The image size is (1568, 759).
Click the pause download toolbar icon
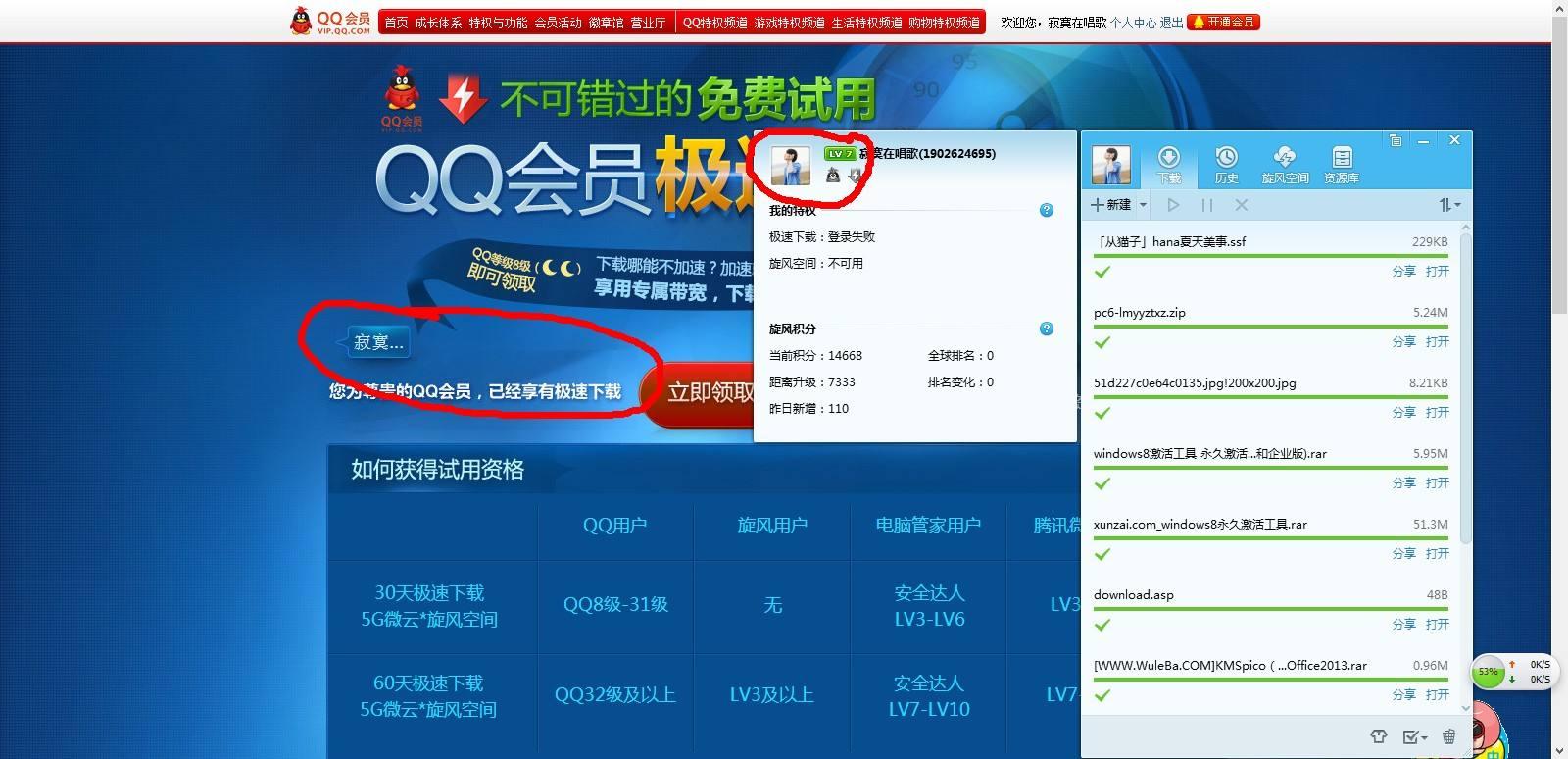(x=1207, y=205)
